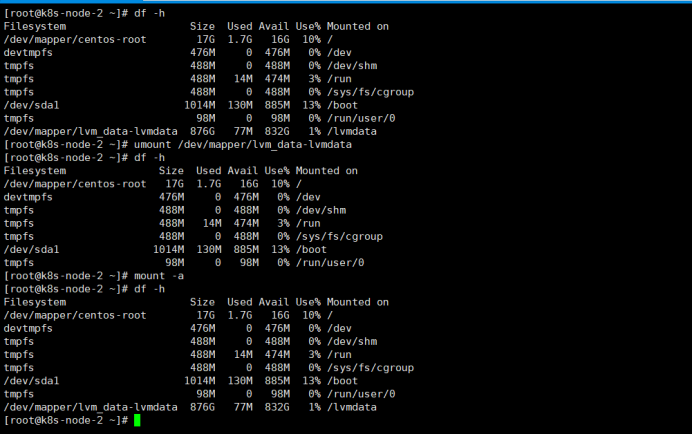
Task: Click /dev/sda1 filesystem name in output after umount
Action: pyautogui.click(x=31, y=249)
